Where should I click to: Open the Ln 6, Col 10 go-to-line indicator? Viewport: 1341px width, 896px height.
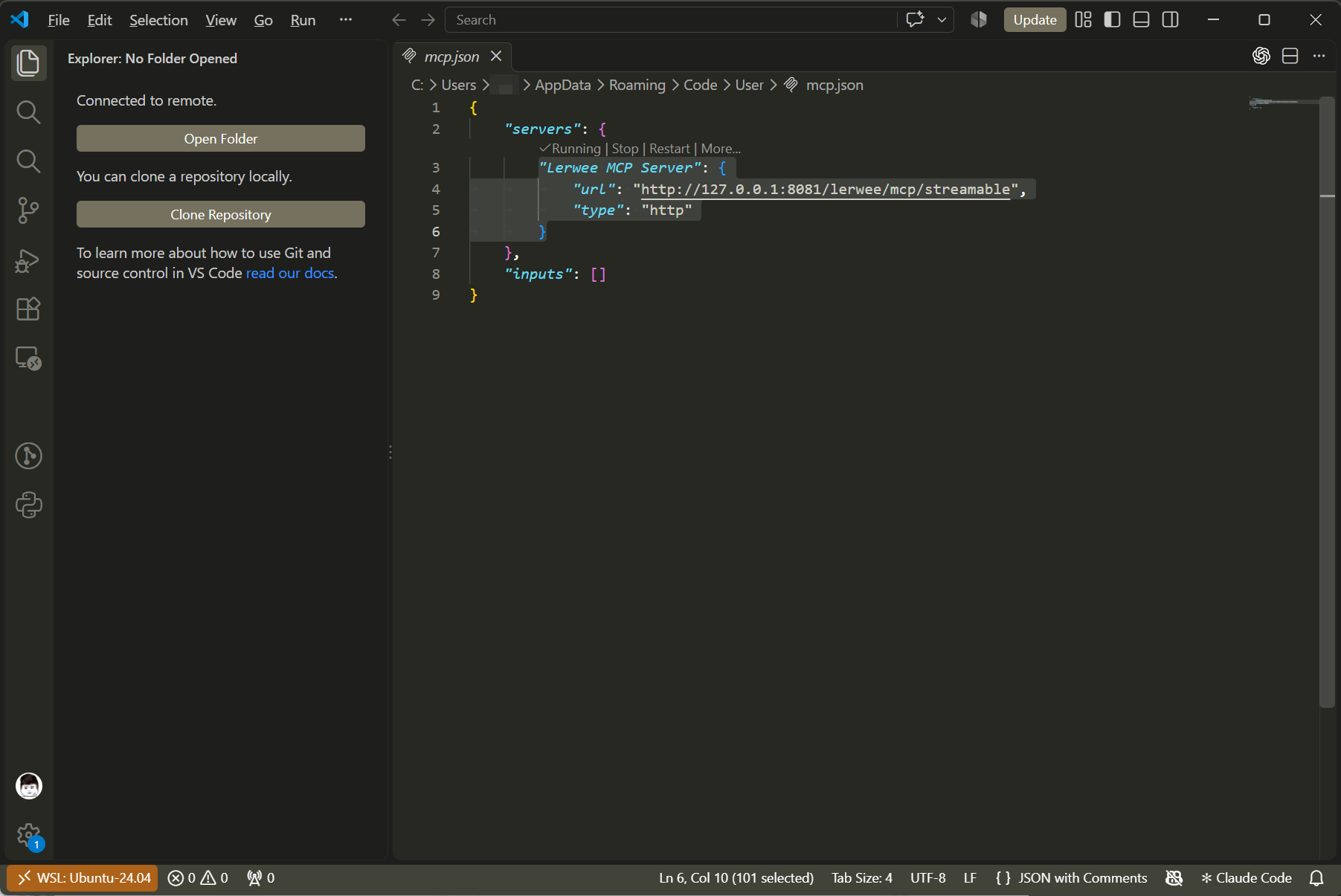pyautogui.click(x=736, y=878)
